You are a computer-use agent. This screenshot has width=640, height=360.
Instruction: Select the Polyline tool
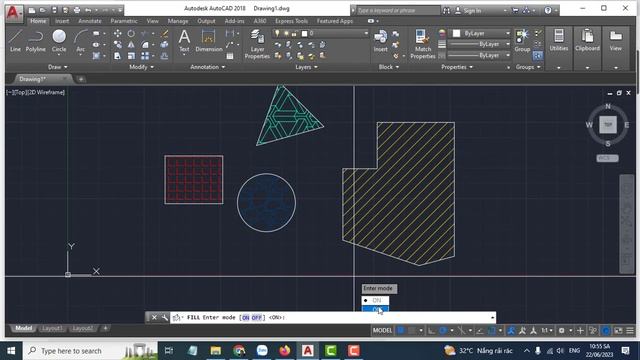click(x=36, y=40)
